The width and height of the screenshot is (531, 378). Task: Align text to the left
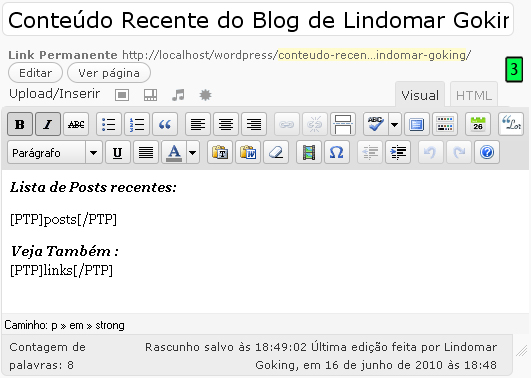click(x=198, y=124)
